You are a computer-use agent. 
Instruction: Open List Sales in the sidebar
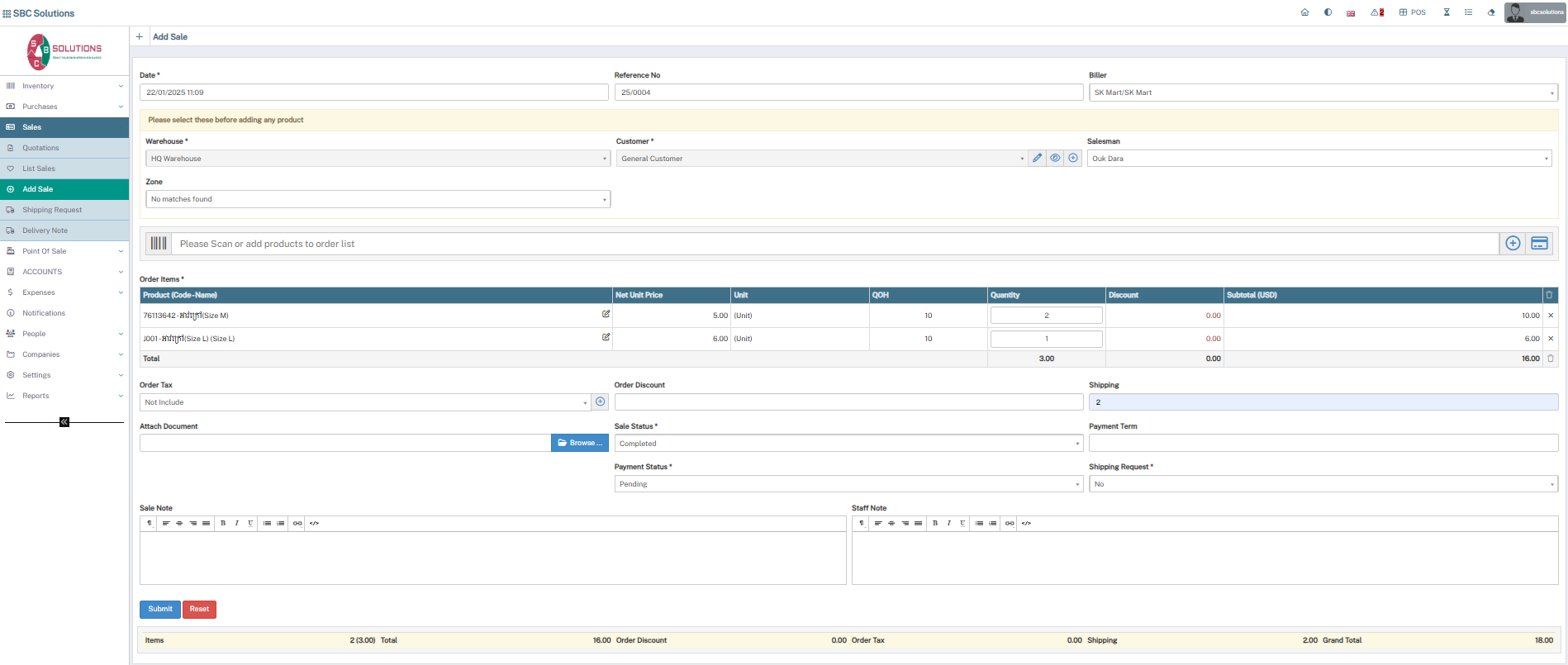[x=39, y=169]
